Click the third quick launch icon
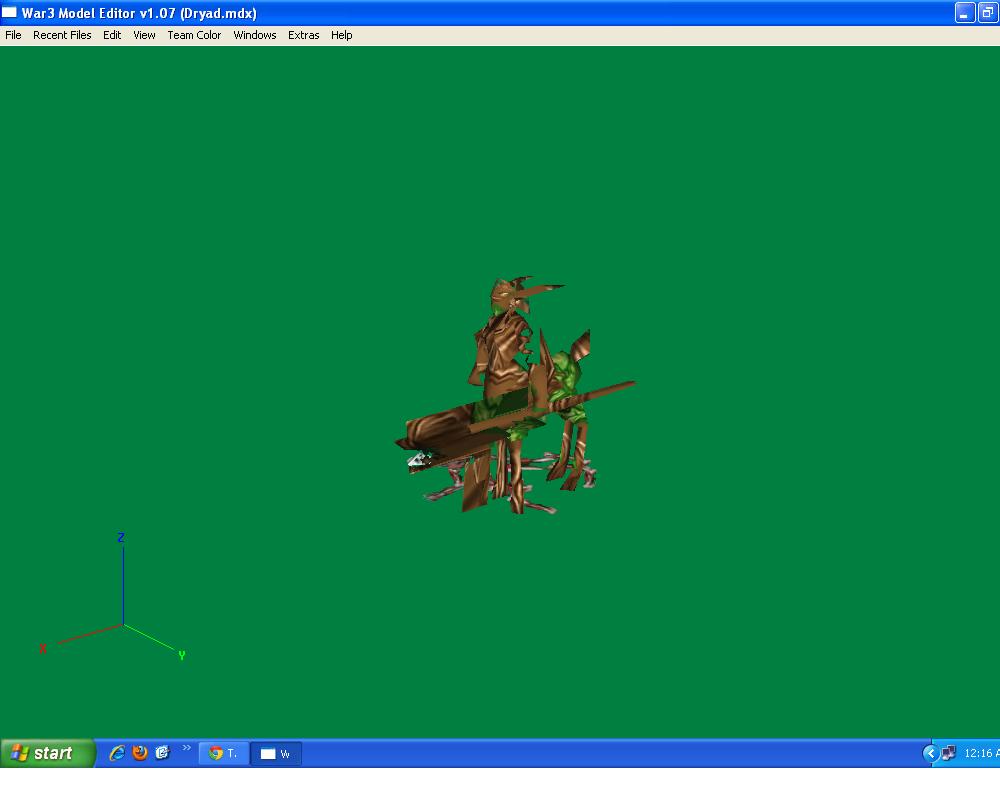 (163, 753)
